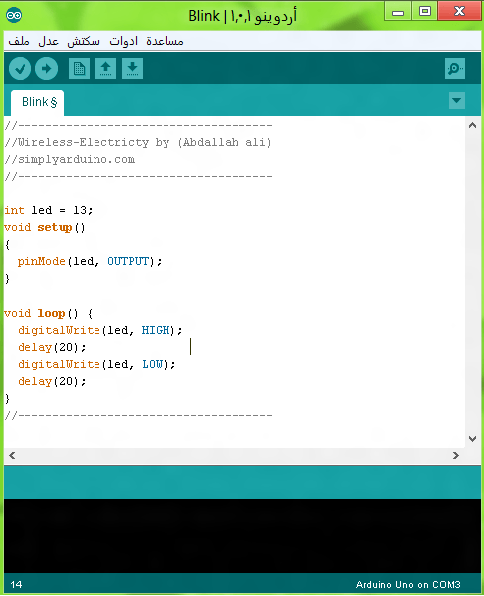The width and height of the screenshot is (484, 596).
Task: Click the vertical scrollbar down arrow
Action: (x=473, y=439)
